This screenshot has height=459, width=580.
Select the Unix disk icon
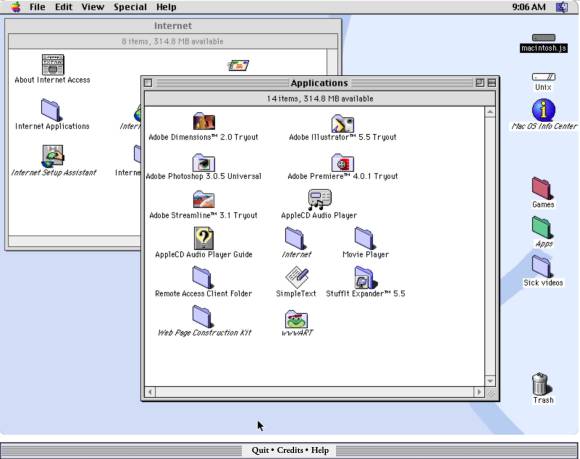click(x=543, y=77)
